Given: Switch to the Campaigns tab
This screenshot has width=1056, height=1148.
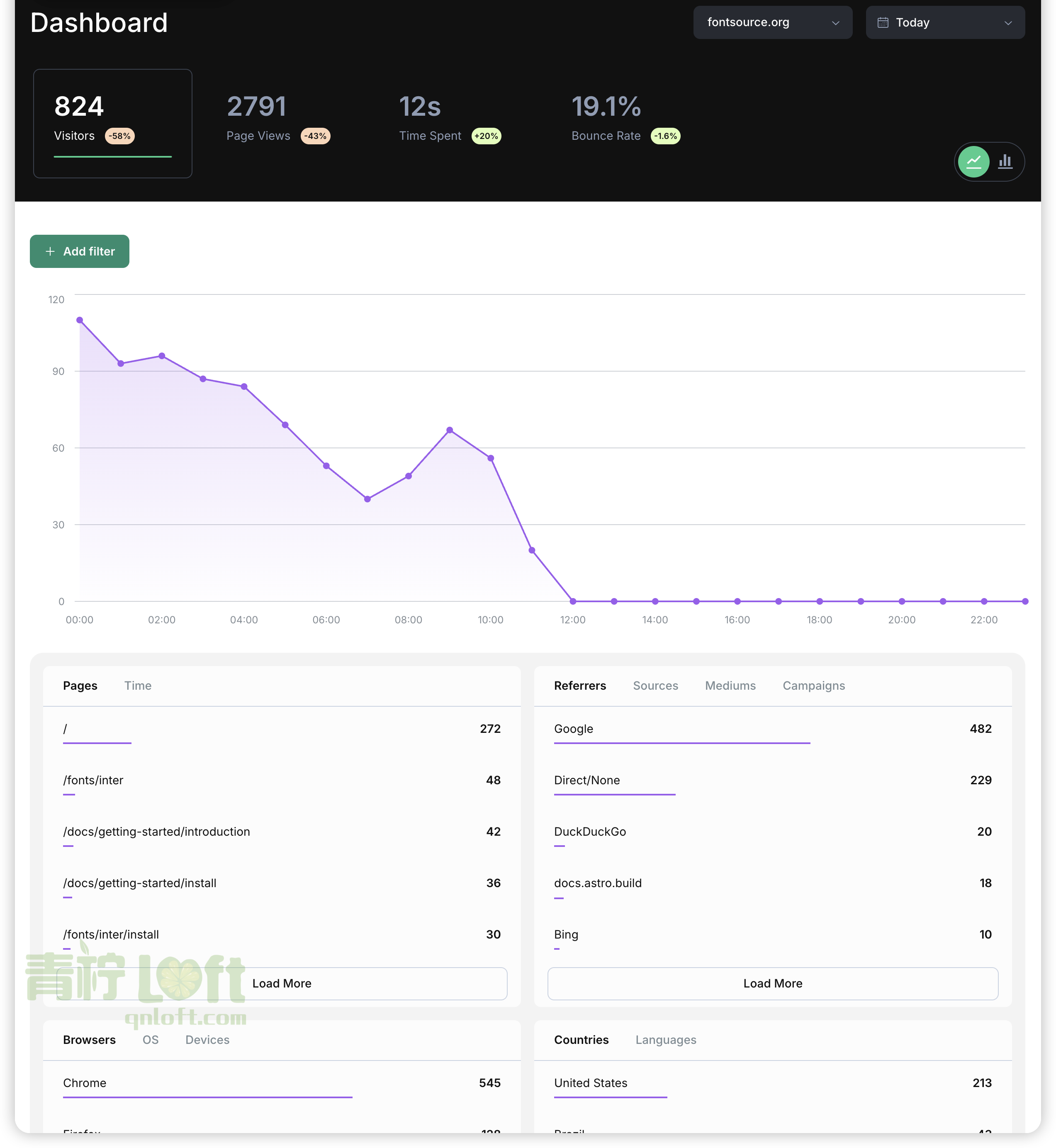Looking at the screenshot, I should coord(814,686).
